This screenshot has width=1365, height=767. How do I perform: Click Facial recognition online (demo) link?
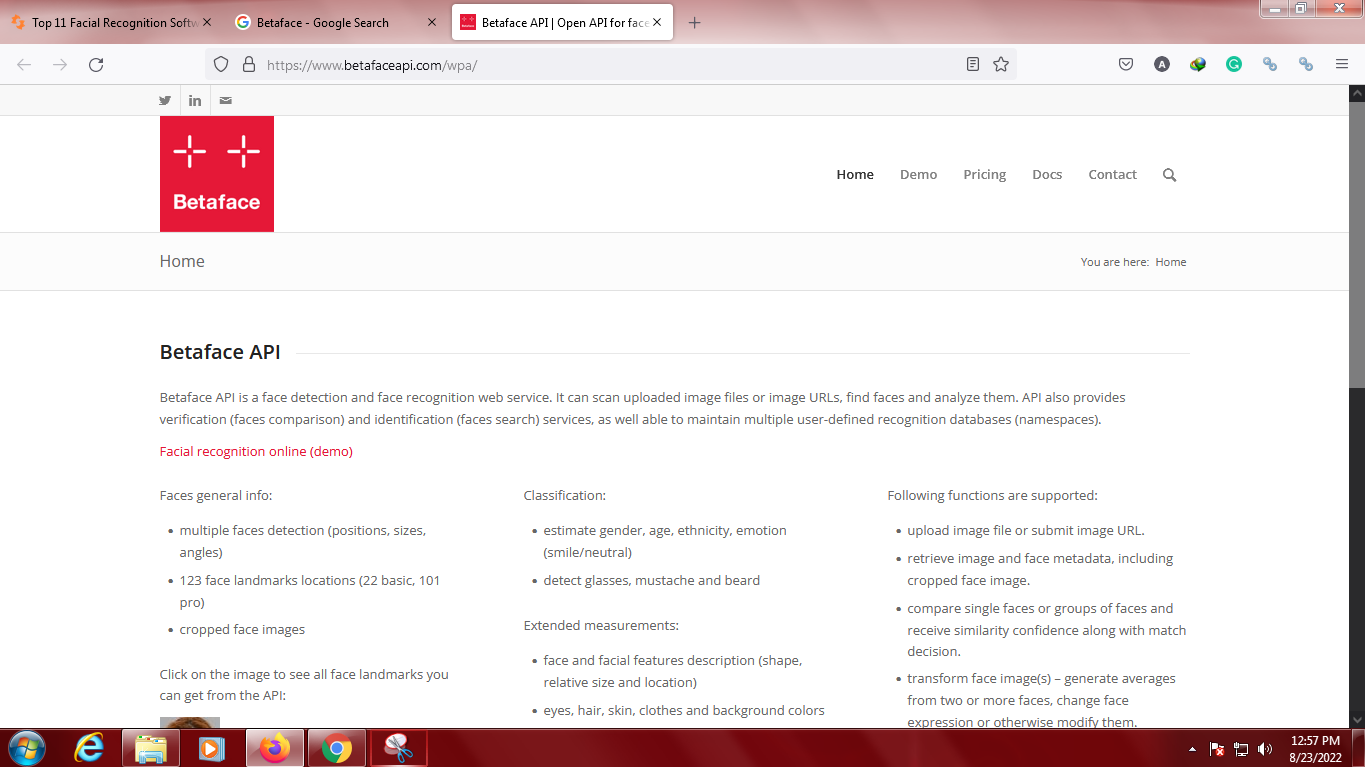click(x=256, y=451)
